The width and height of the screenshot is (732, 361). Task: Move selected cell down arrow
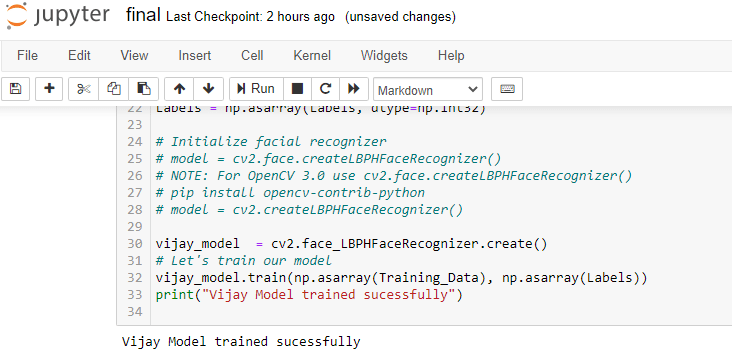[209, 89]
